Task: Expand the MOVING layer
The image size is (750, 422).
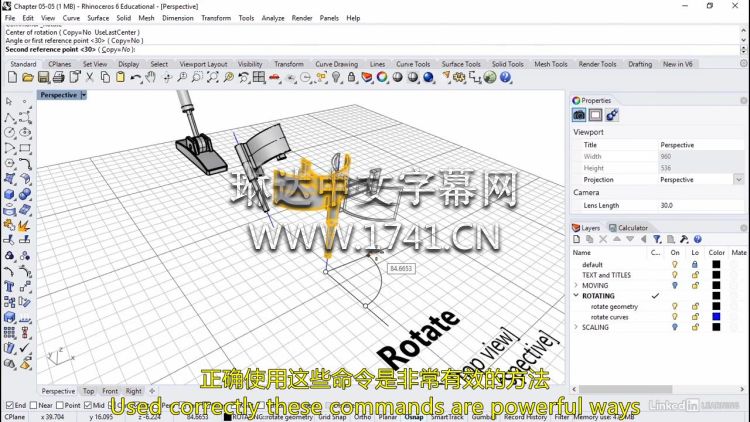Action: point(576,286)
